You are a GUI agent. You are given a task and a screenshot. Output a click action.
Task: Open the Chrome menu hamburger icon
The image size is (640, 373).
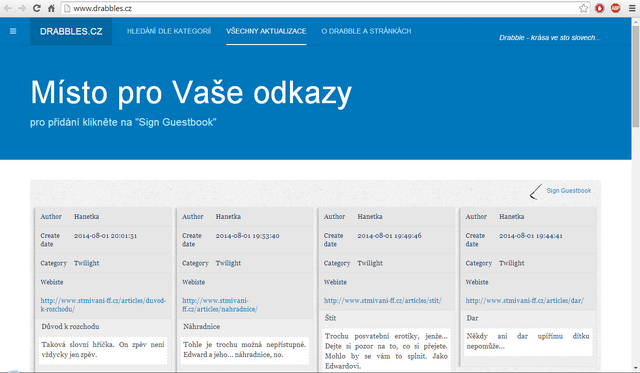point(631,8)
